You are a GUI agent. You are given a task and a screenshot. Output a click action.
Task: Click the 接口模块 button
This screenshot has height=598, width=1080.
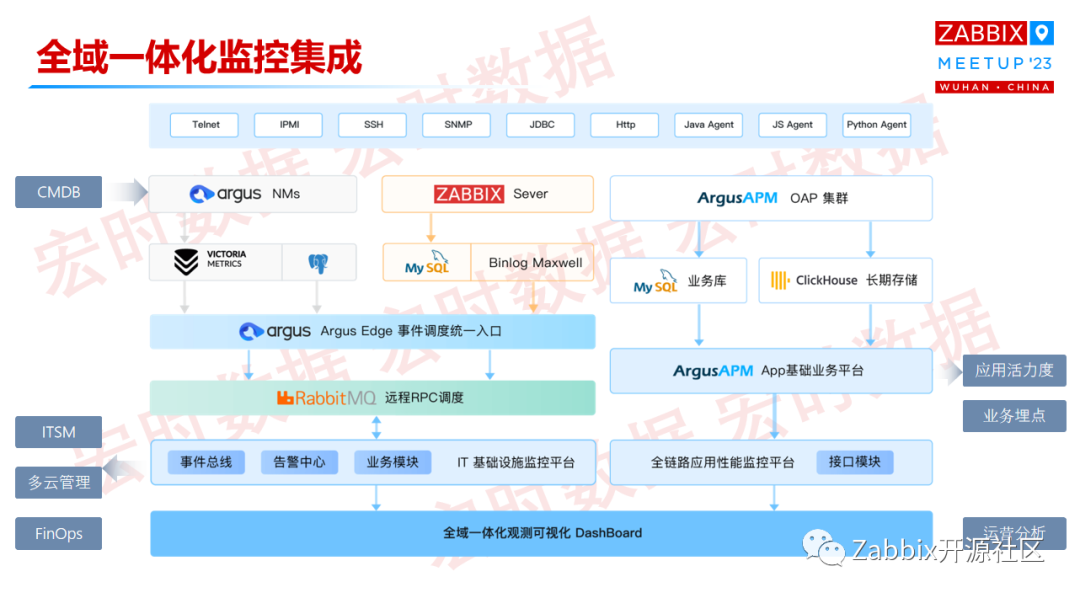pos(854,462)
